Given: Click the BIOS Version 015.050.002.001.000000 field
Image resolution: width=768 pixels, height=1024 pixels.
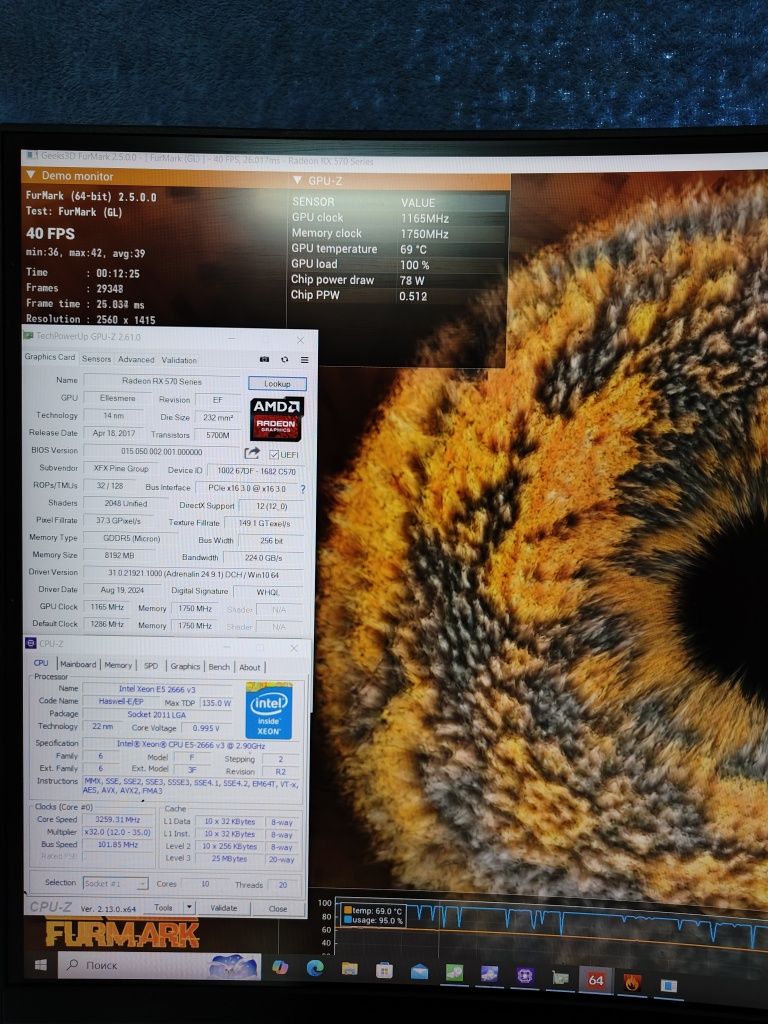Looking at the screenshot, I should pos(161,452).
